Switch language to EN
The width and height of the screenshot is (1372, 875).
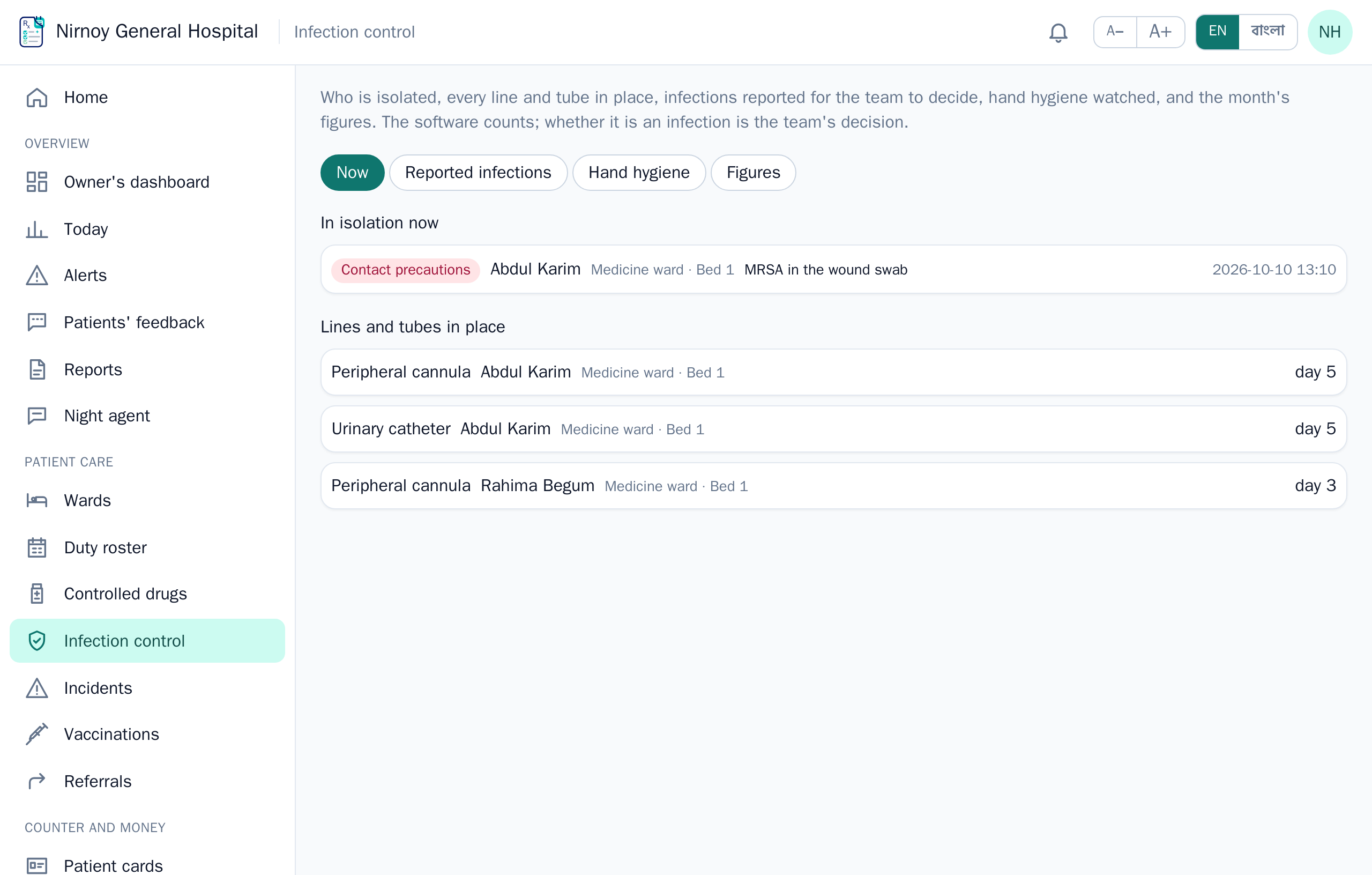click(x=1217, y=32)
